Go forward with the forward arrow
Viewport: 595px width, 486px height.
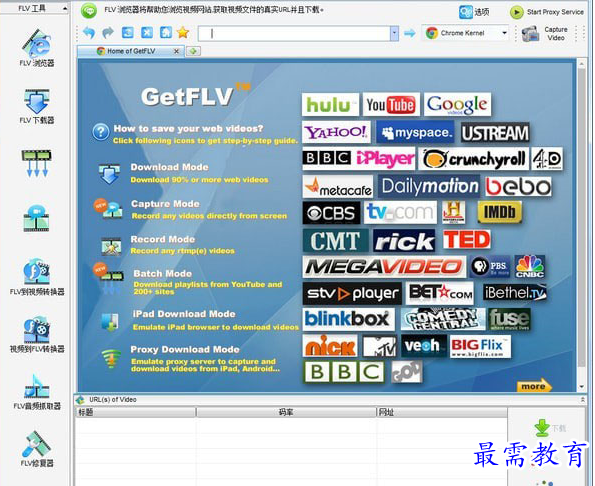tap(108, 33)
